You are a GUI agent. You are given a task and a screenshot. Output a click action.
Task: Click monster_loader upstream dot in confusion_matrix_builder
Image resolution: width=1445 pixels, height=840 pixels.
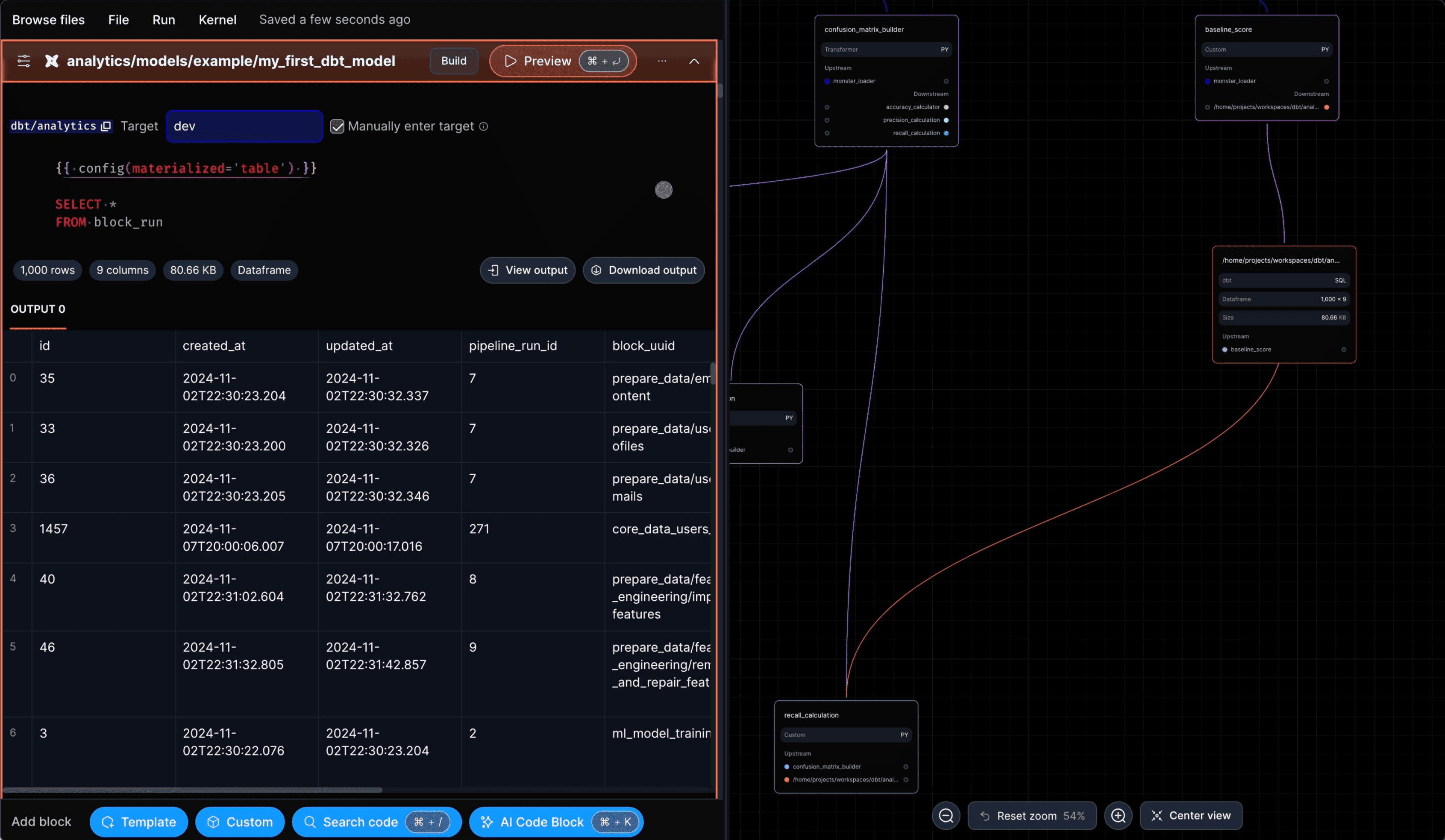pos(827,82)
